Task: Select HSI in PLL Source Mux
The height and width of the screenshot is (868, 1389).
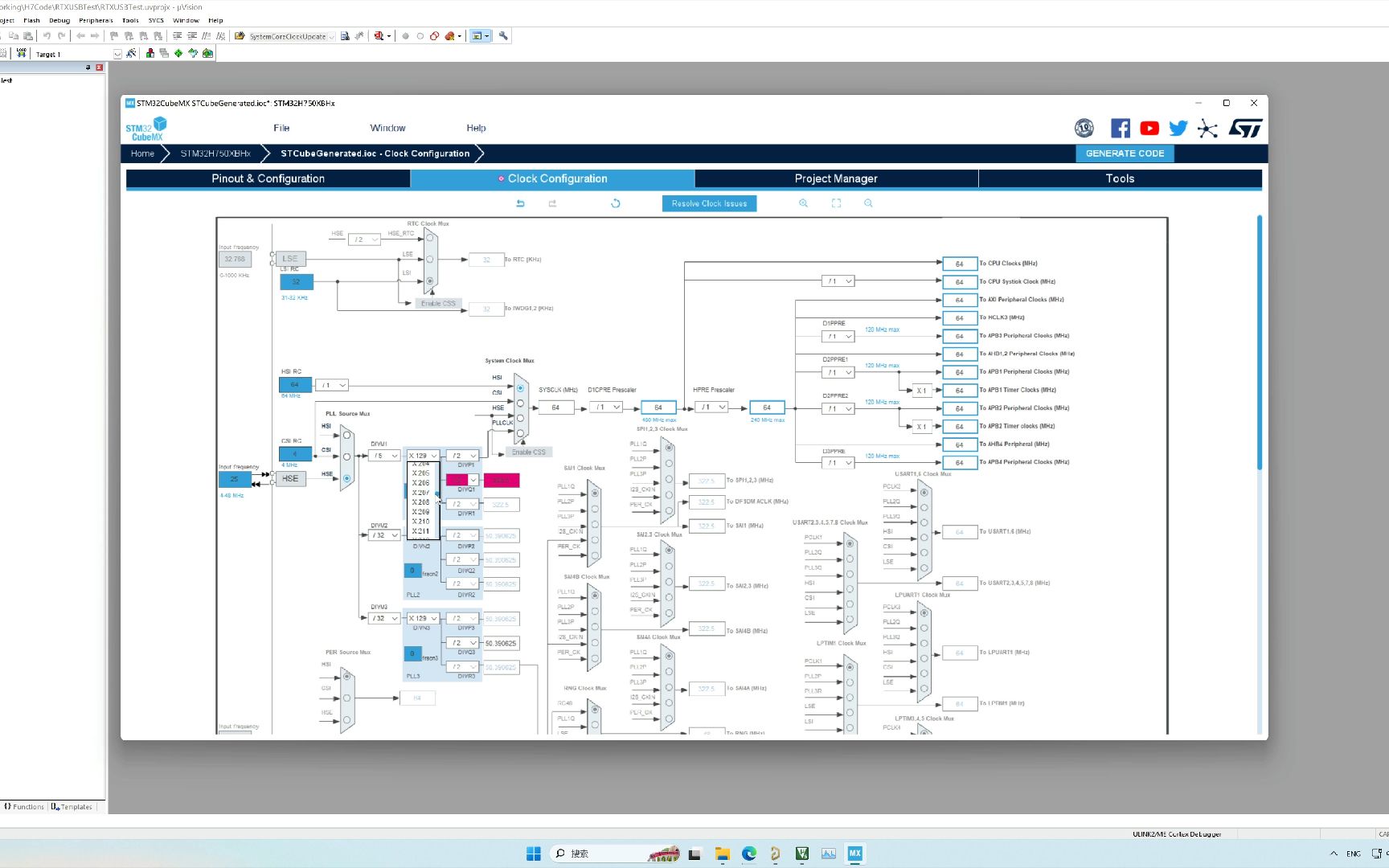Action: point(346,436)
